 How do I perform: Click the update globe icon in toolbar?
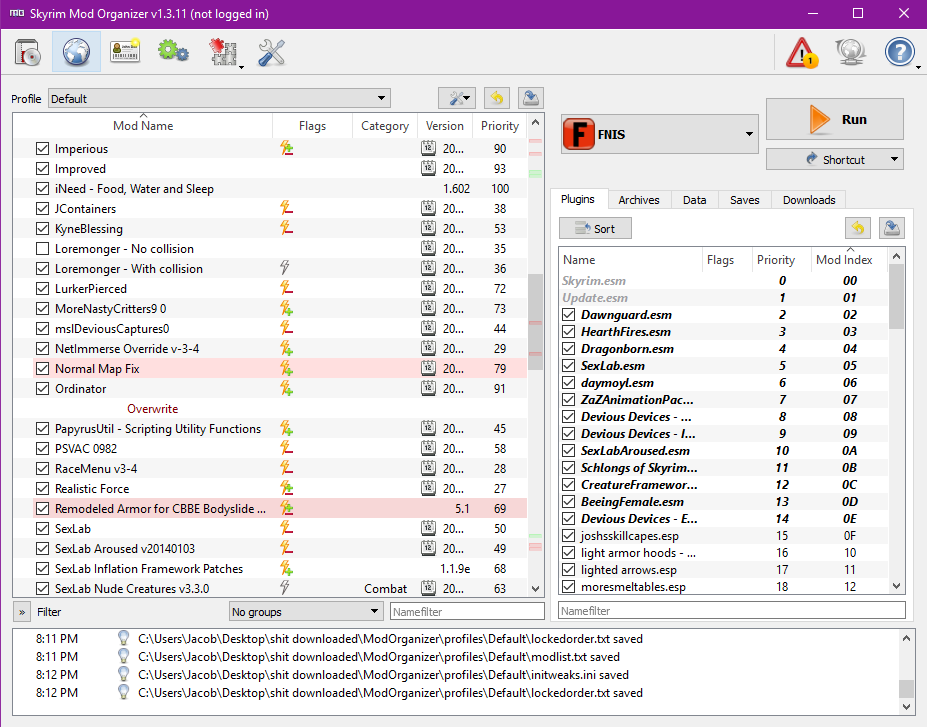tap(851, 53)
